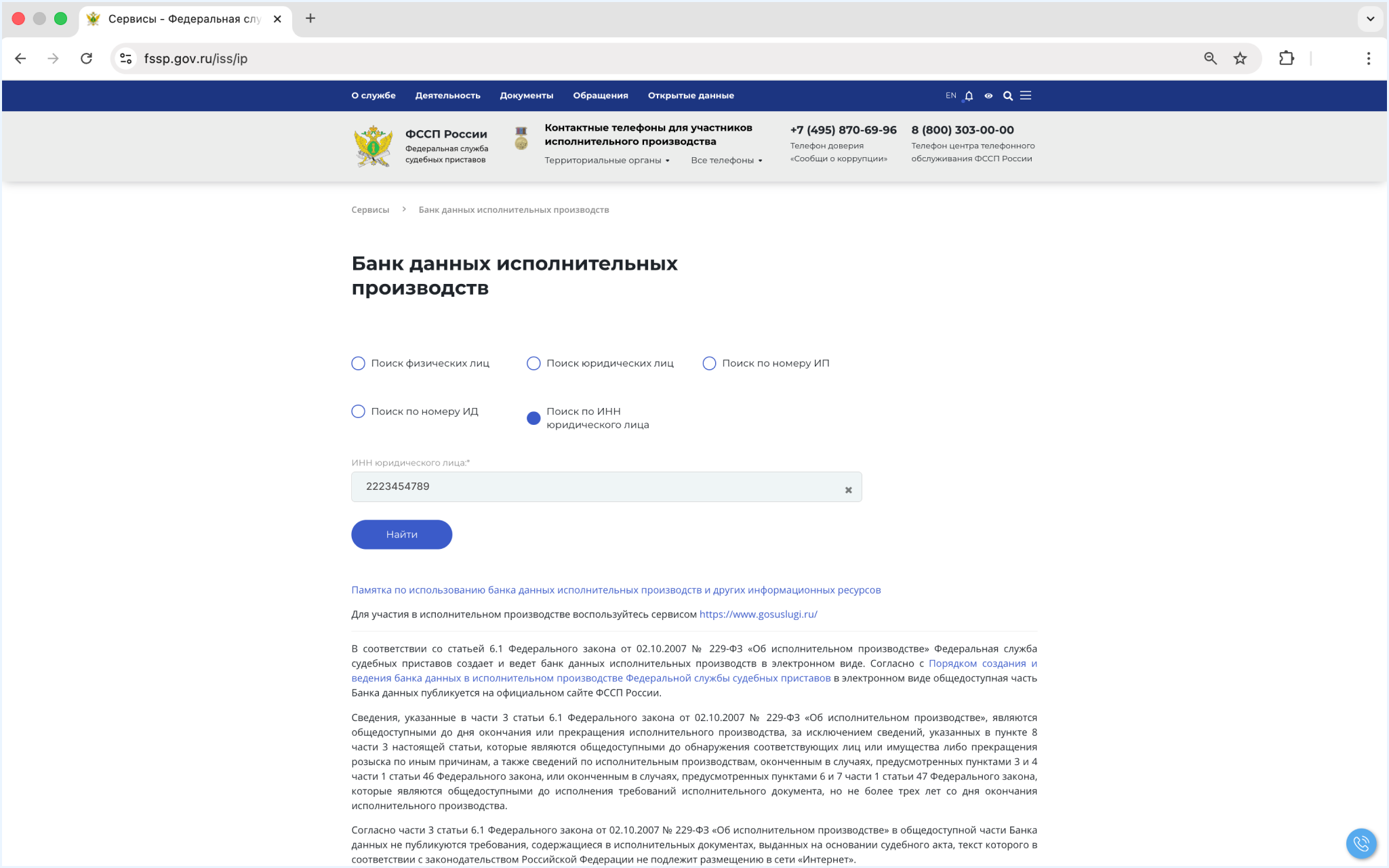Open the browser extensions puzzle icon
This screenshot has height=868, width=1389.
click(x=1286, y=58)
